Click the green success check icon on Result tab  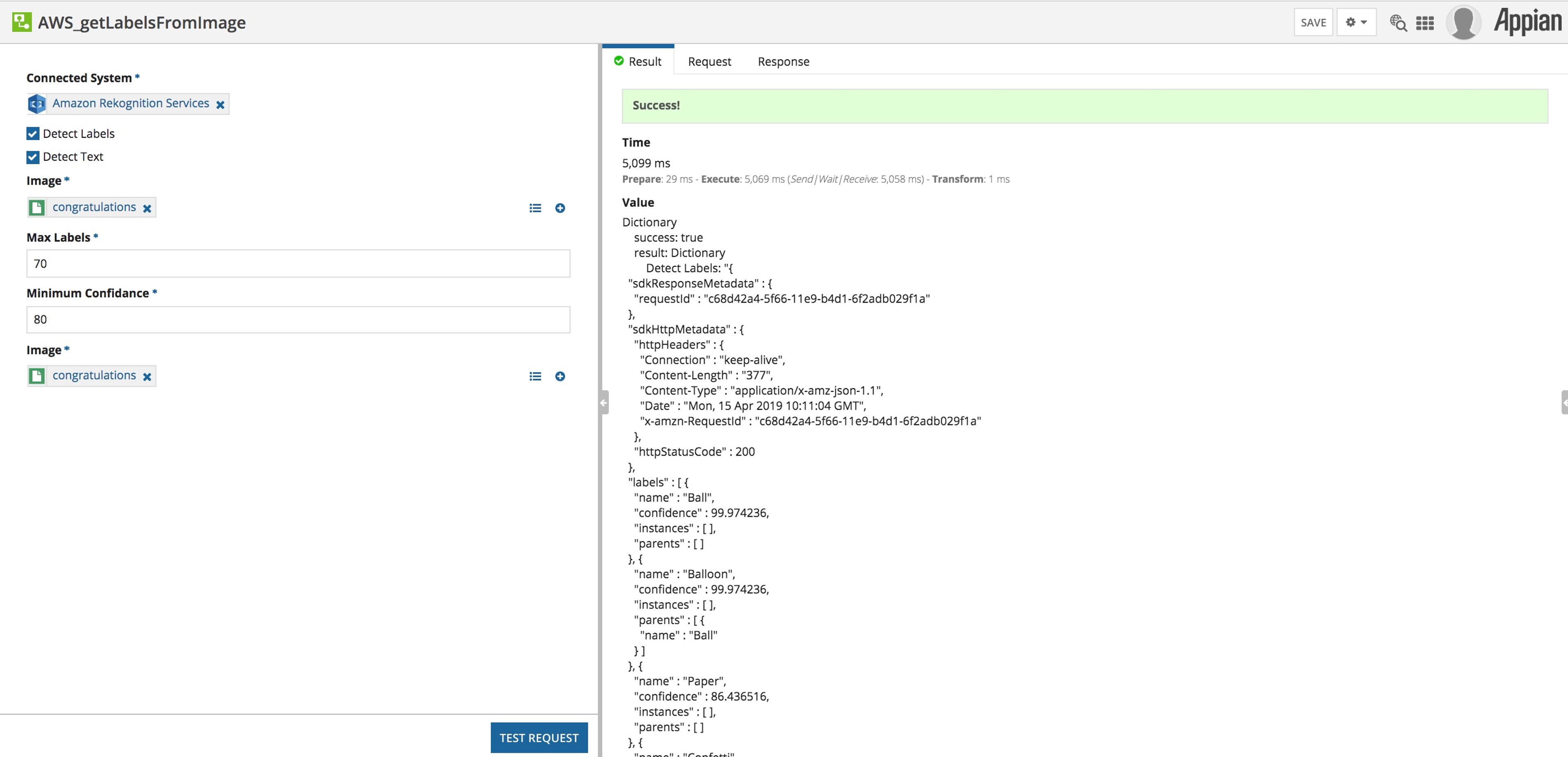619,61
